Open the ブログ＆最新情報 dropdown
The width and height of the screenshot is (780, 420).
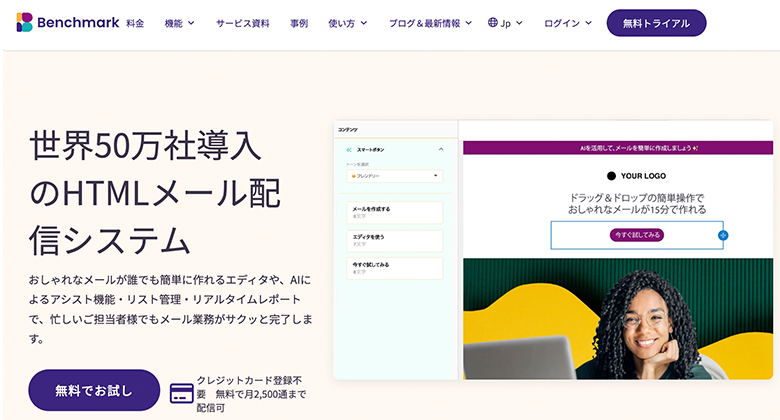point(430,22)
